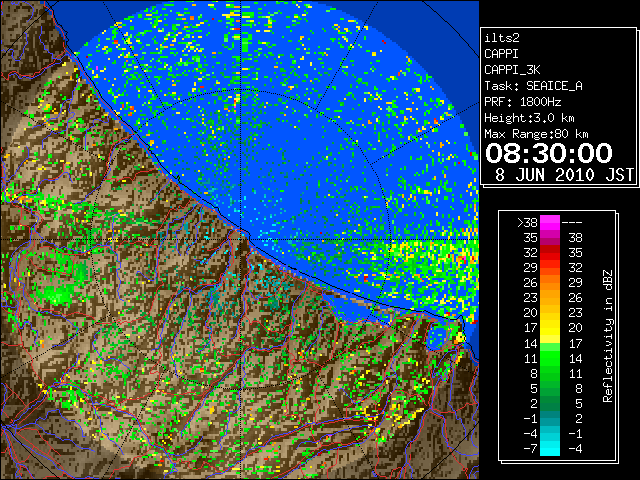Click the 'CAPPI' product type text
Screen dimensions: 640x480
click(501, 54)
